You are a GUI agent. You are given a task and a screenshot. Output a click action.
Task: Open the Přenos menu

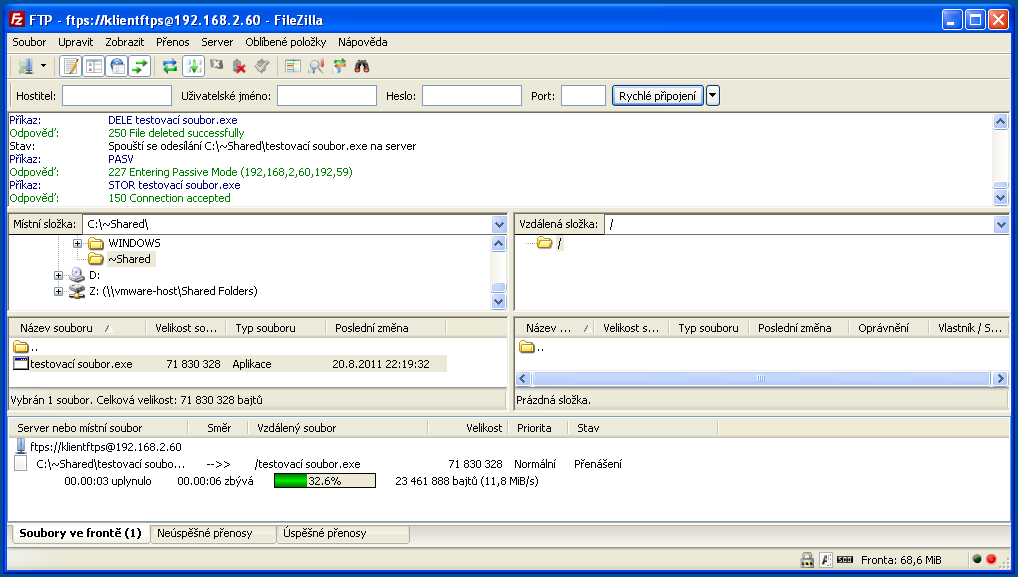173,42
